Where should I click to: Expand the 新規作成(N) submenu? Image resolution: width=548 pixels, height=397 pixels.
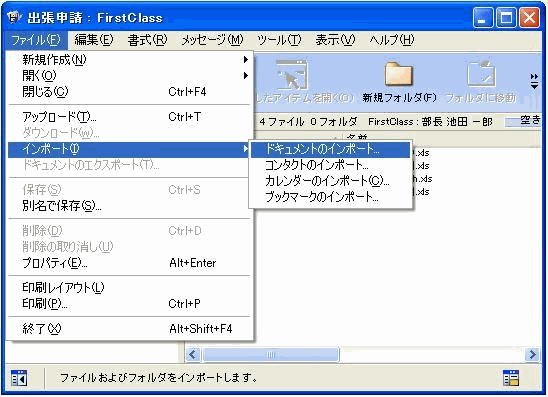(129, 60)
